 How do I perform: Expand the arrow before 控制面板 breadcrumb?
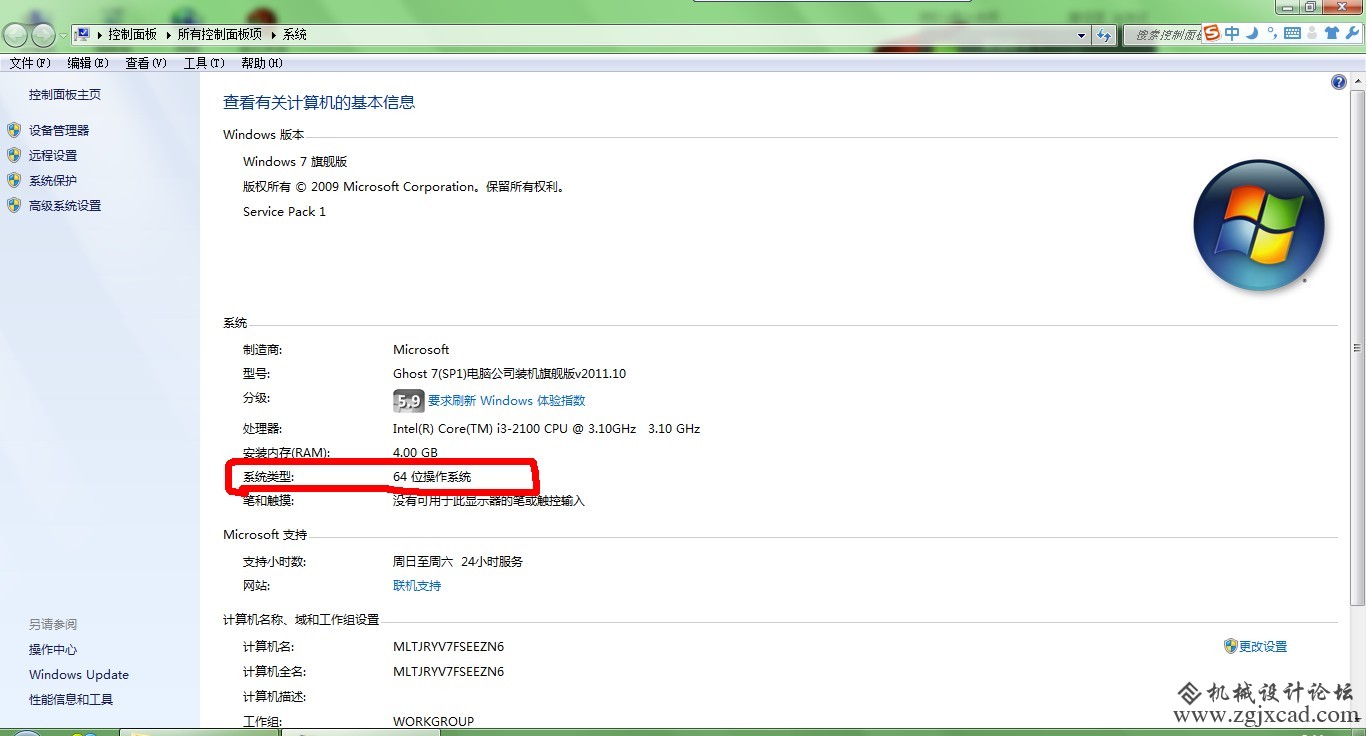(x=100, y=34)
